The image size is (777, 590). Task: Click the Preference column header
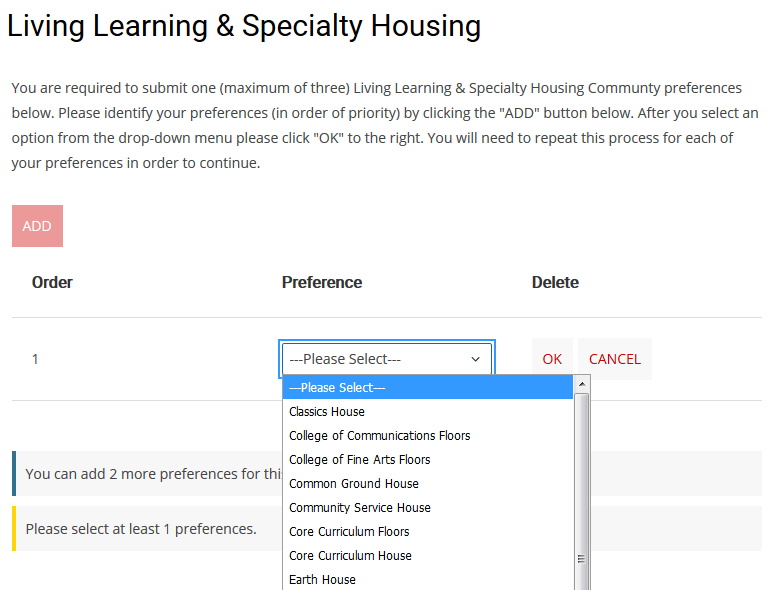(x=321, y=283)
